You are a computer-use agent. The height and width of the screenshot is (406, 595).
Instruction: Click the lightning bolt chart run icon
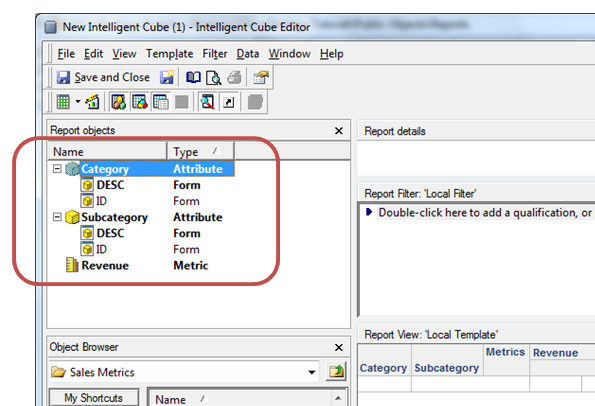coord(93,102)
